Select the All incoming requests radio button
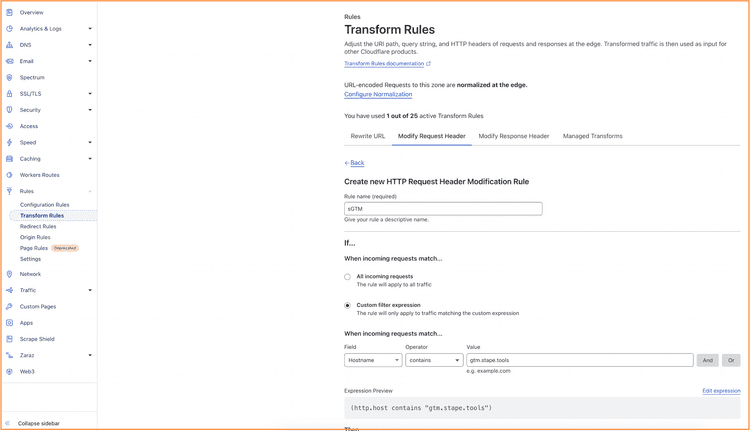The height and width of the screenshot is (431, 750). (348, 277)
